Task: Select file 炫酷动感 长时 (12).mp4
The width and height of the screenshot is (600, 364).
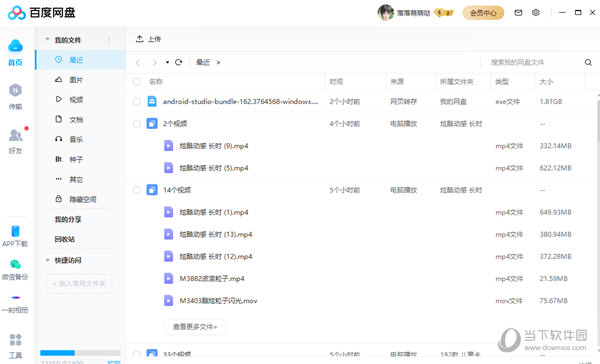Action: 216,256
